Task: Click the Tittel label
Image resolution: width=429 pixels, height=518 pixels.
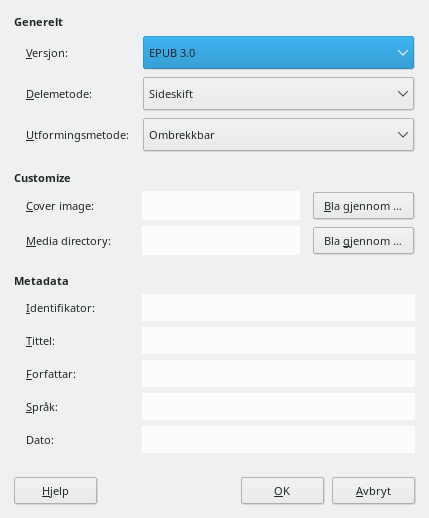Action: click(x=40, y=341)
